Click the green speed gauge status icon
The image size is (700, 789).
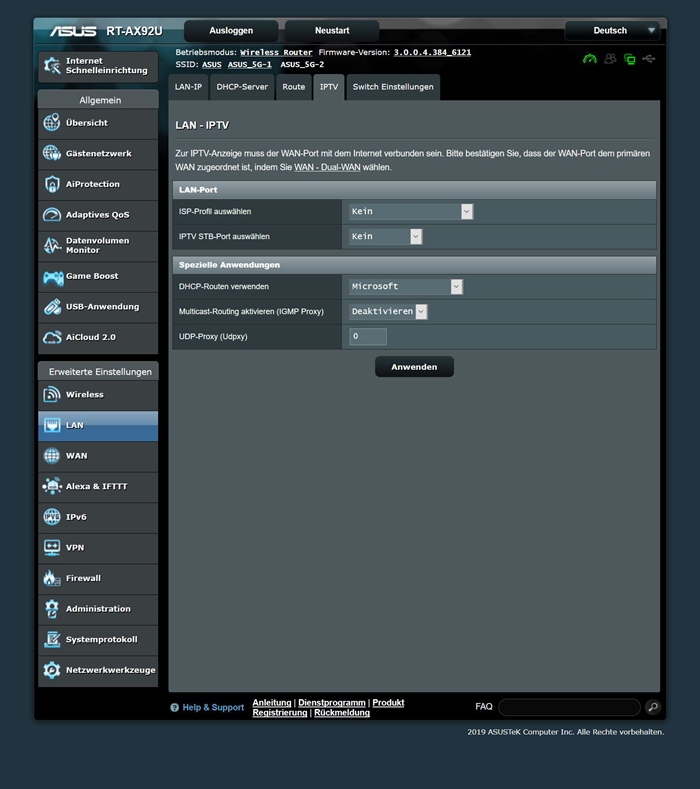[x=590, y=59]
